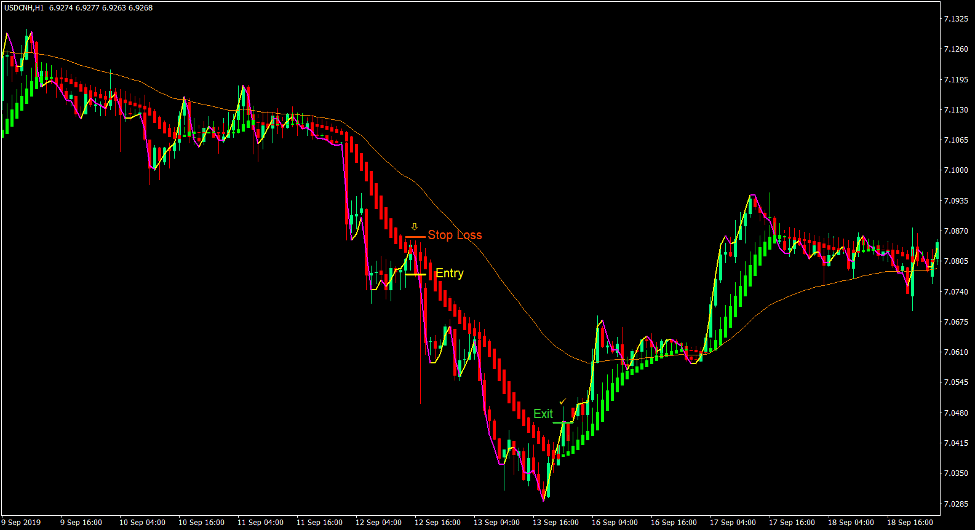This screenshot has height=531, width=977.
Task: Click the 7.0285 price axis label
Action: 956,503
